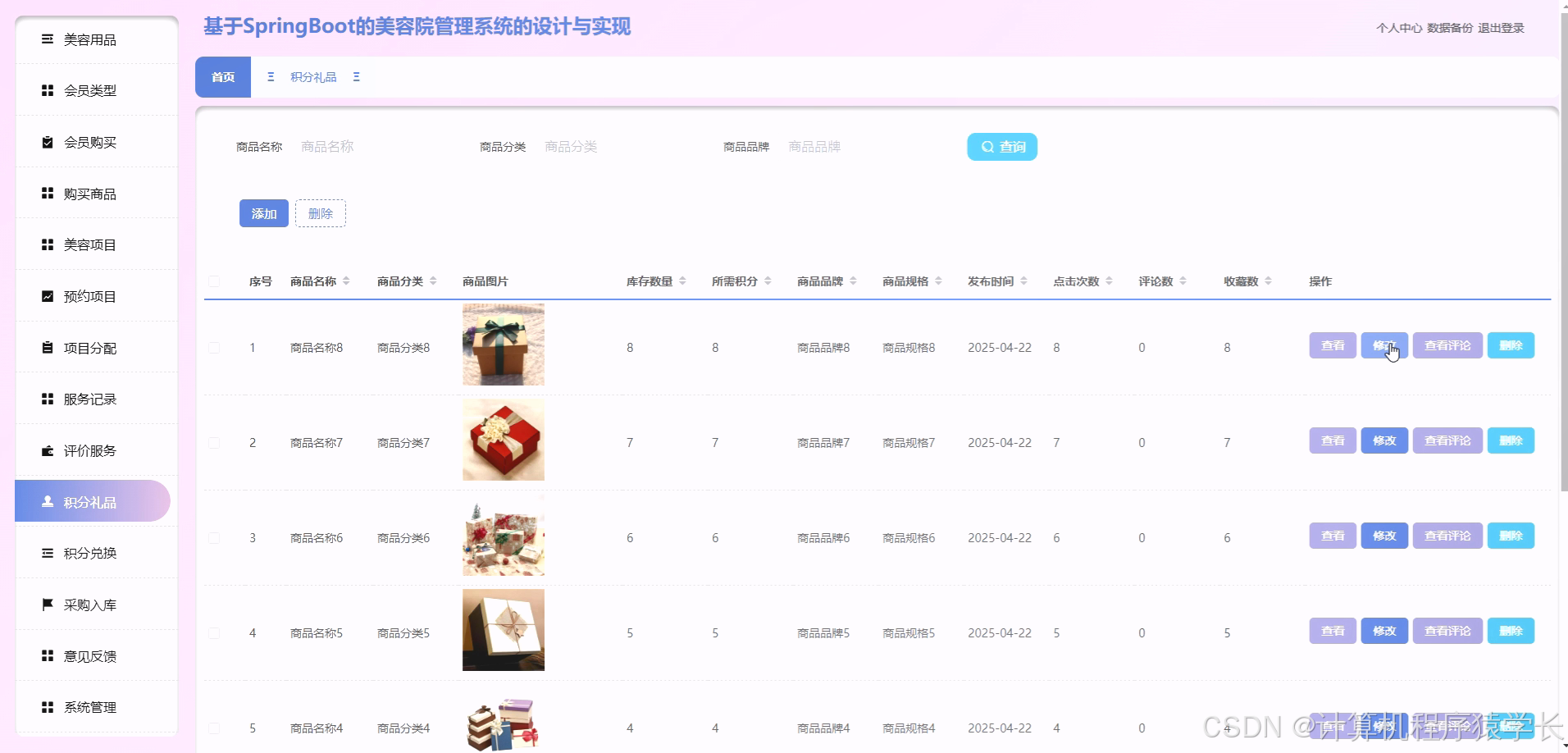
Task: Click the 意见反馈 grid icon
Action: click(48, 655)
